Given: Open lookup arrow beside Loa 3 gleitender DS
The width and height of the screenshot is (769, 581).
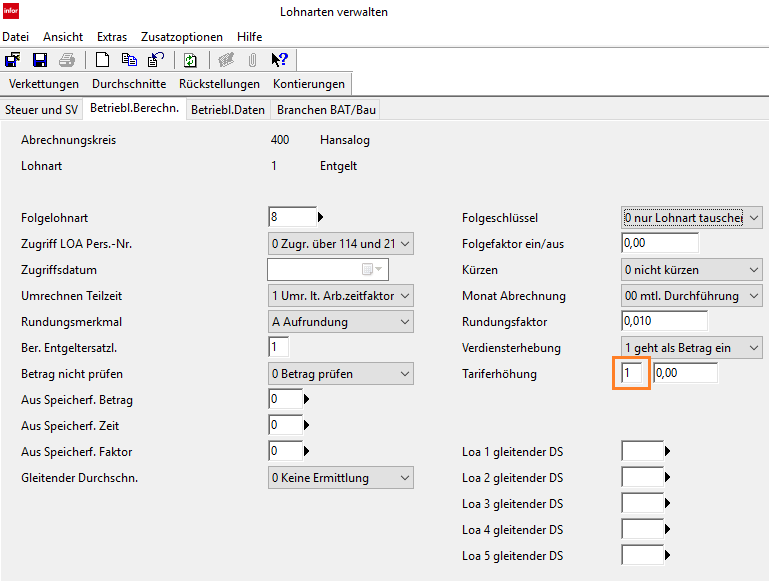Looking at the screenshot, I should point(667,503).
